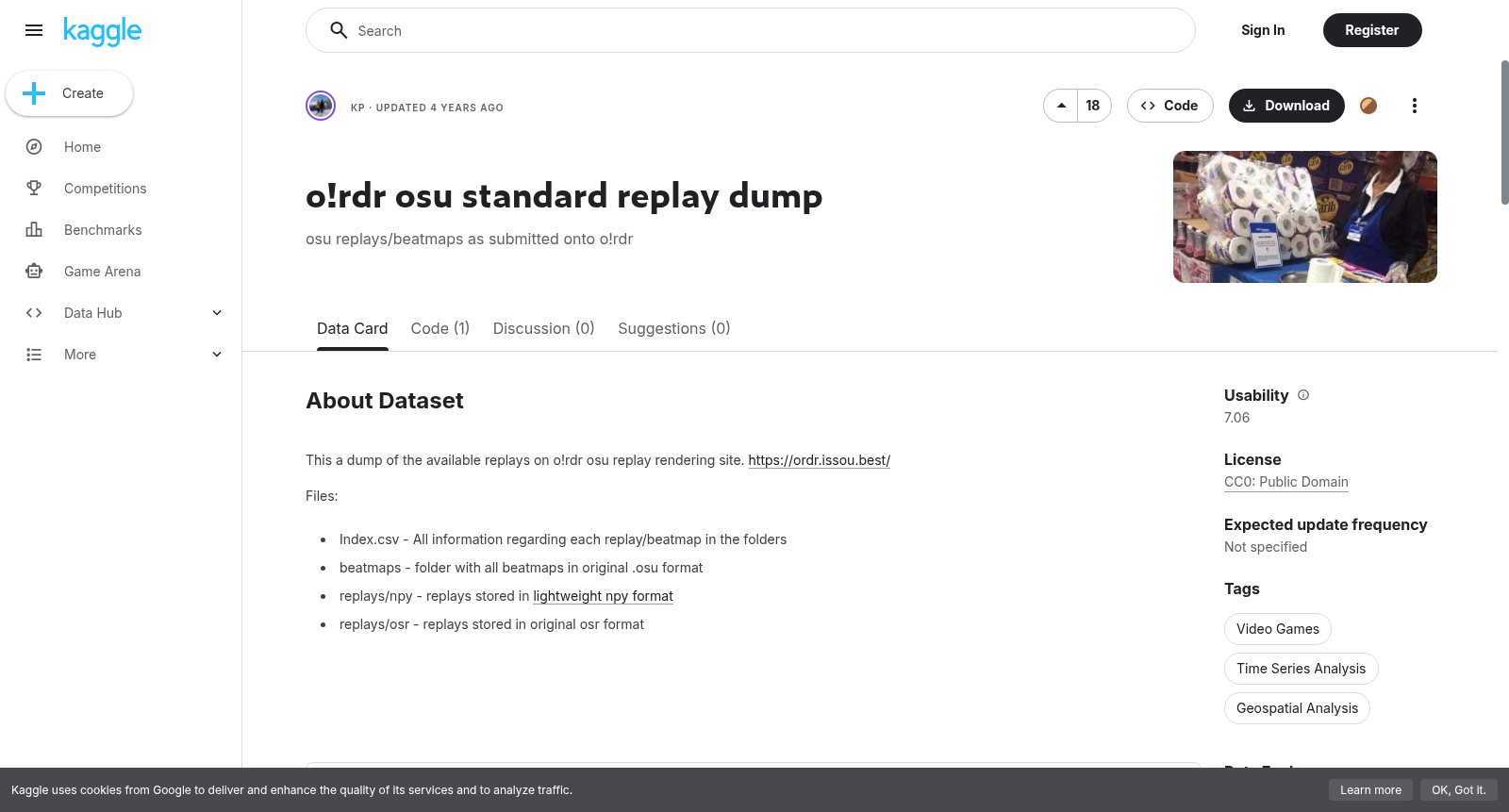Viewport: 1509px width, 812px height.
Task: Click the Register button
Action: pyautogui.click(x=1372, y=30)
